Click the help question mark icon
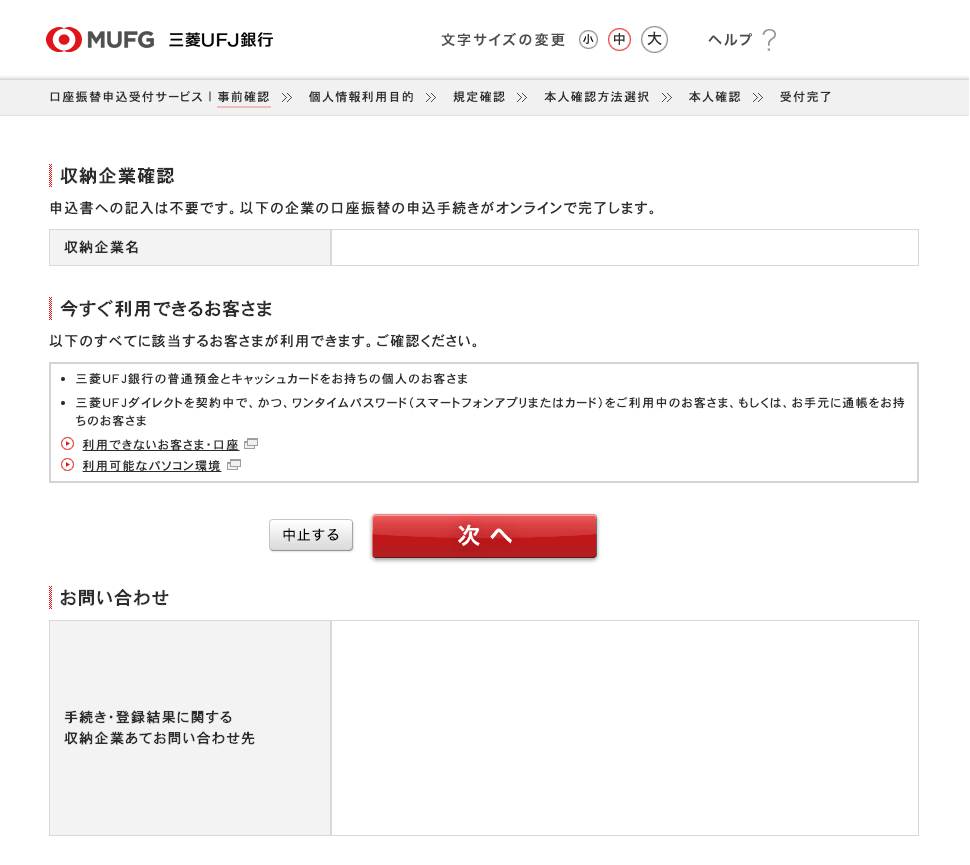This screenshot has height=865, width=970. 769,40
